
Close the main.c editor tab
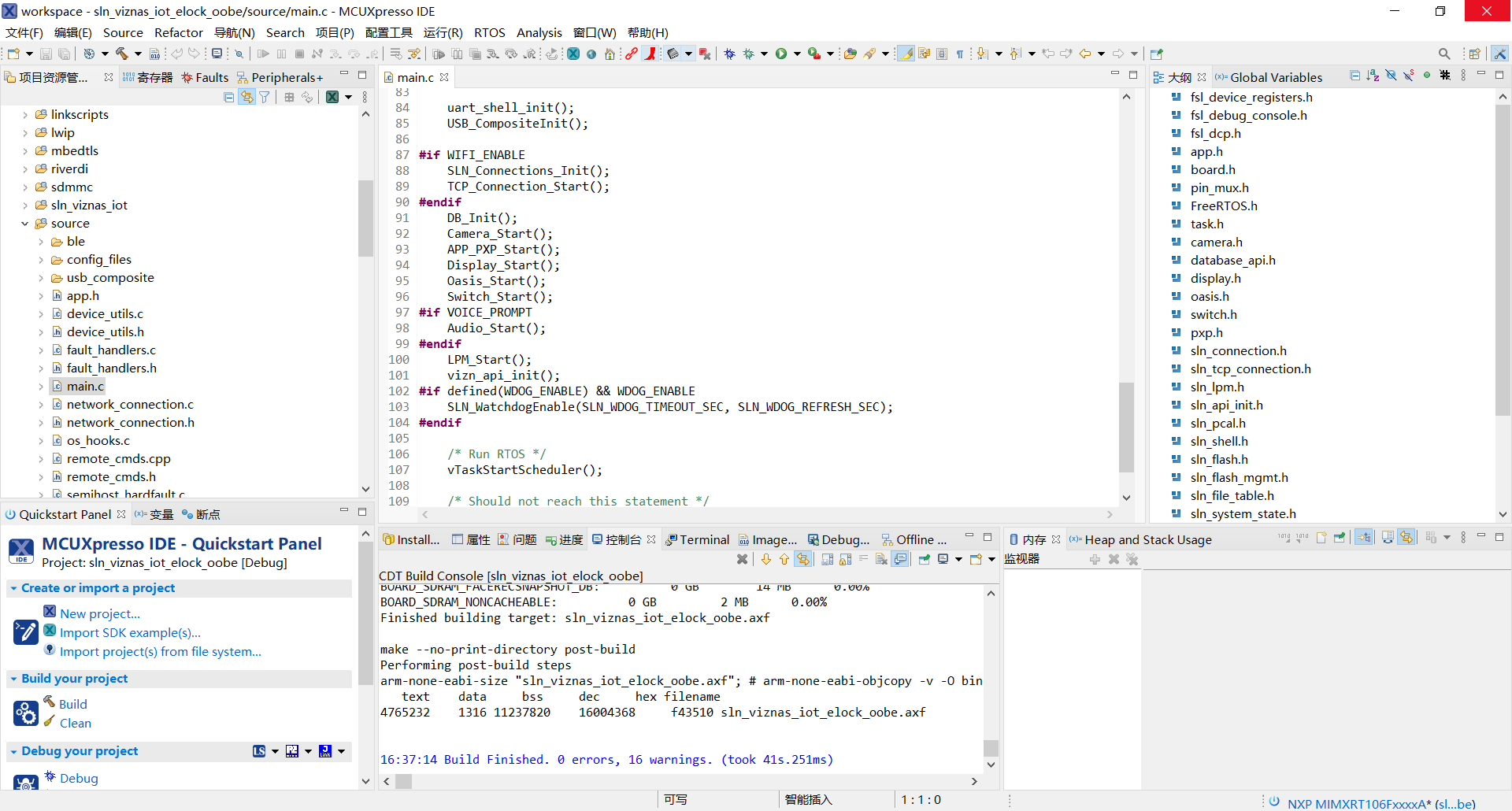pyautogui.click(x=444, y=77)
